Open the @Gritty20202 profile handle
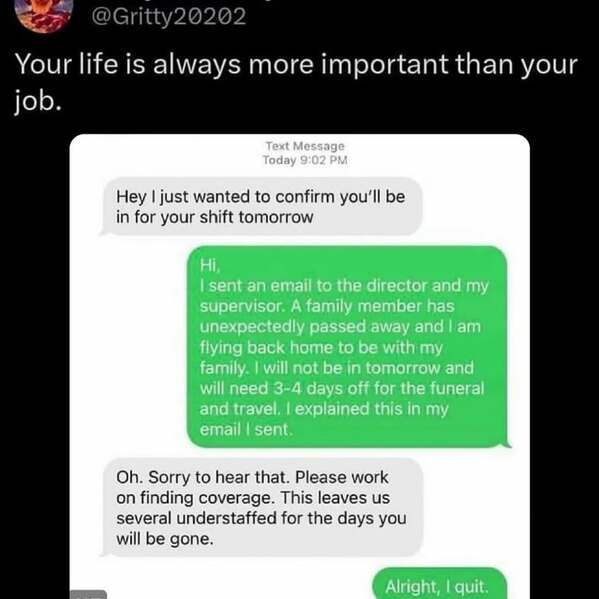This screenshot has width=599, height=599. coord(169,17)
